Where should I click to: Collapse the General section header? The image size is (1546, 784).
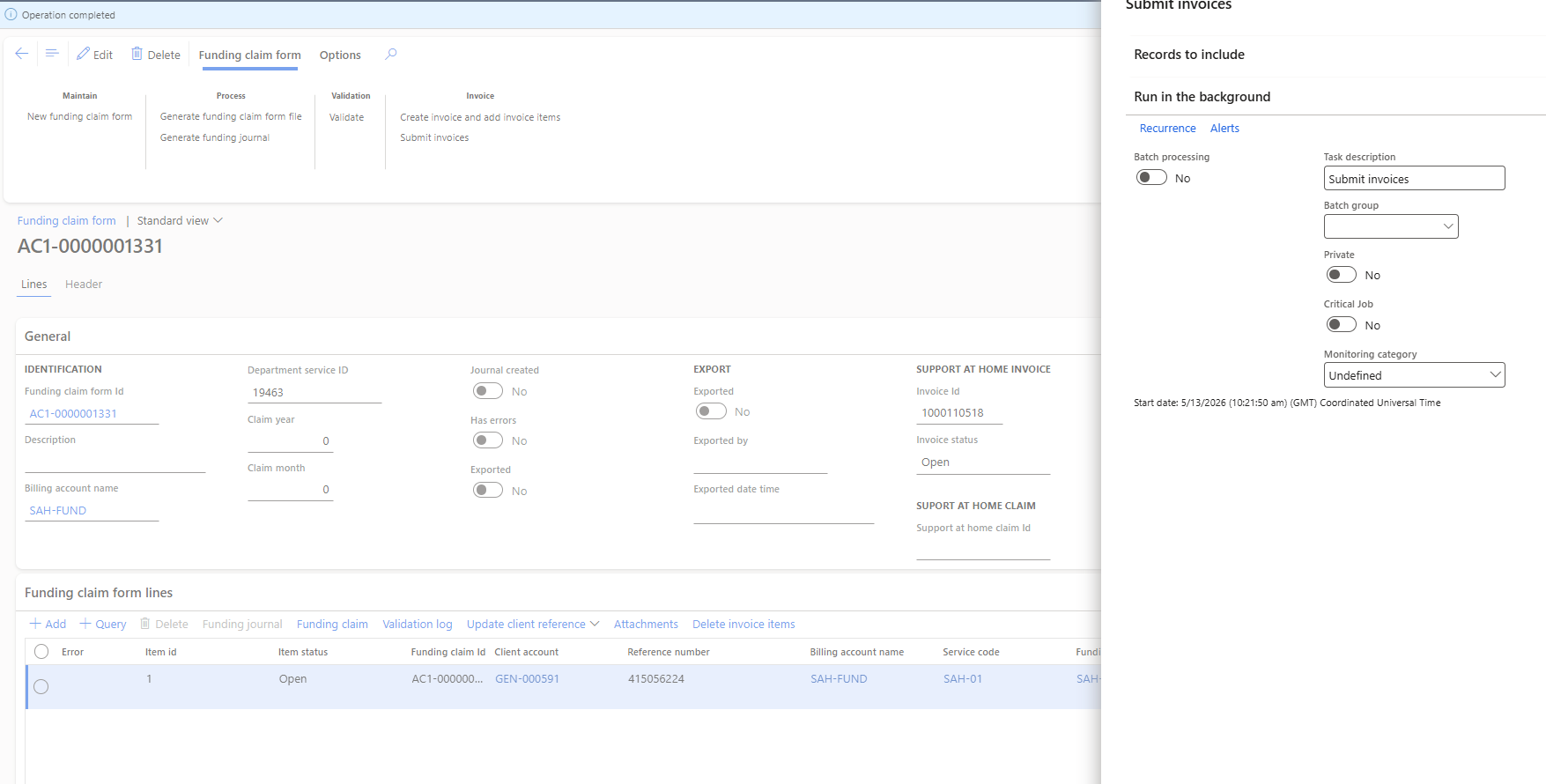point(48,337)
